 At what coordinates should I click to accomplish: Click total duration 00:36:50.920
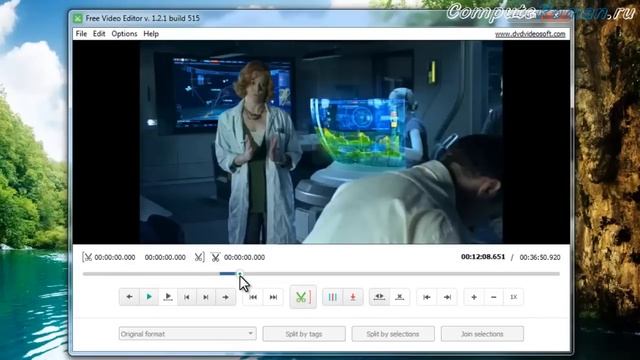pos(540,257)
